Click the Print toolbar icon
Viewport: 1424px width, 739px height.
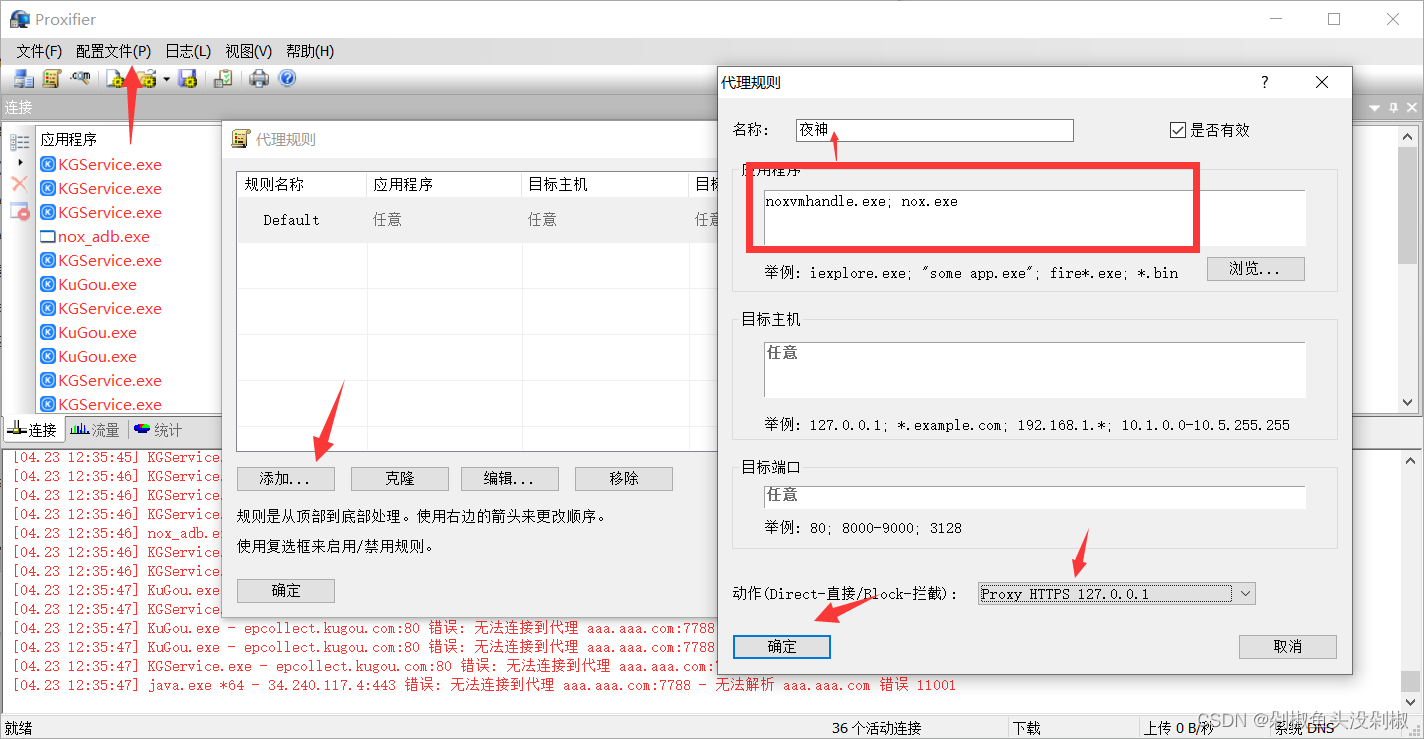(260, 78)
